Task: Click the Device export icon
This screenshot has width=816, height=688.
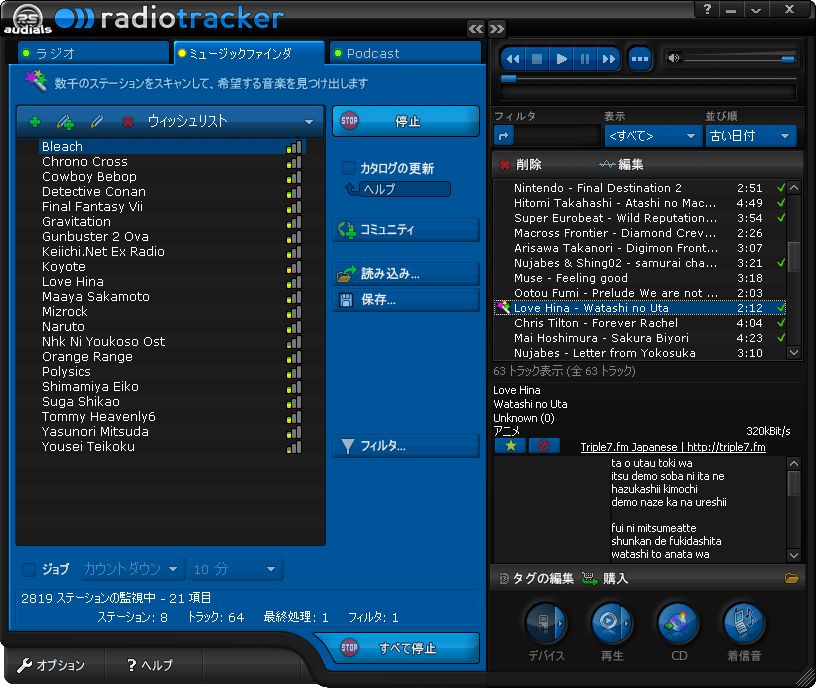Action: (545, 622)
